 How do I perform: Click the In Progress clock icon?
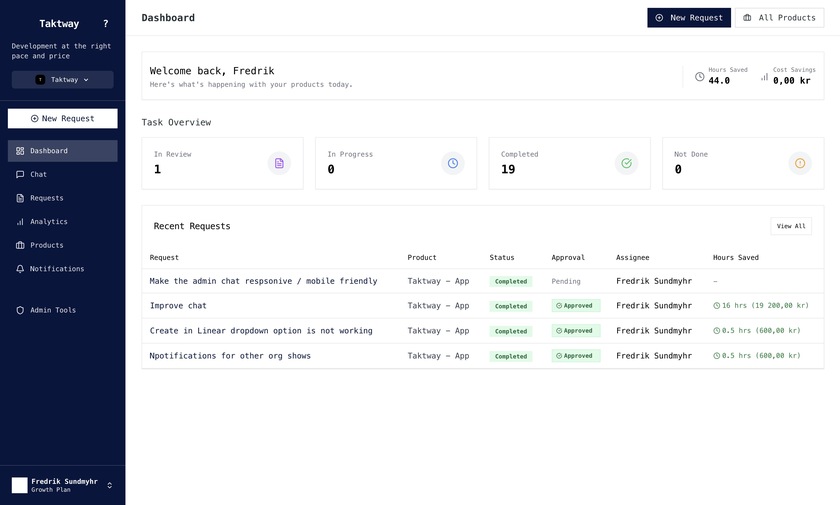pos(453,163)
